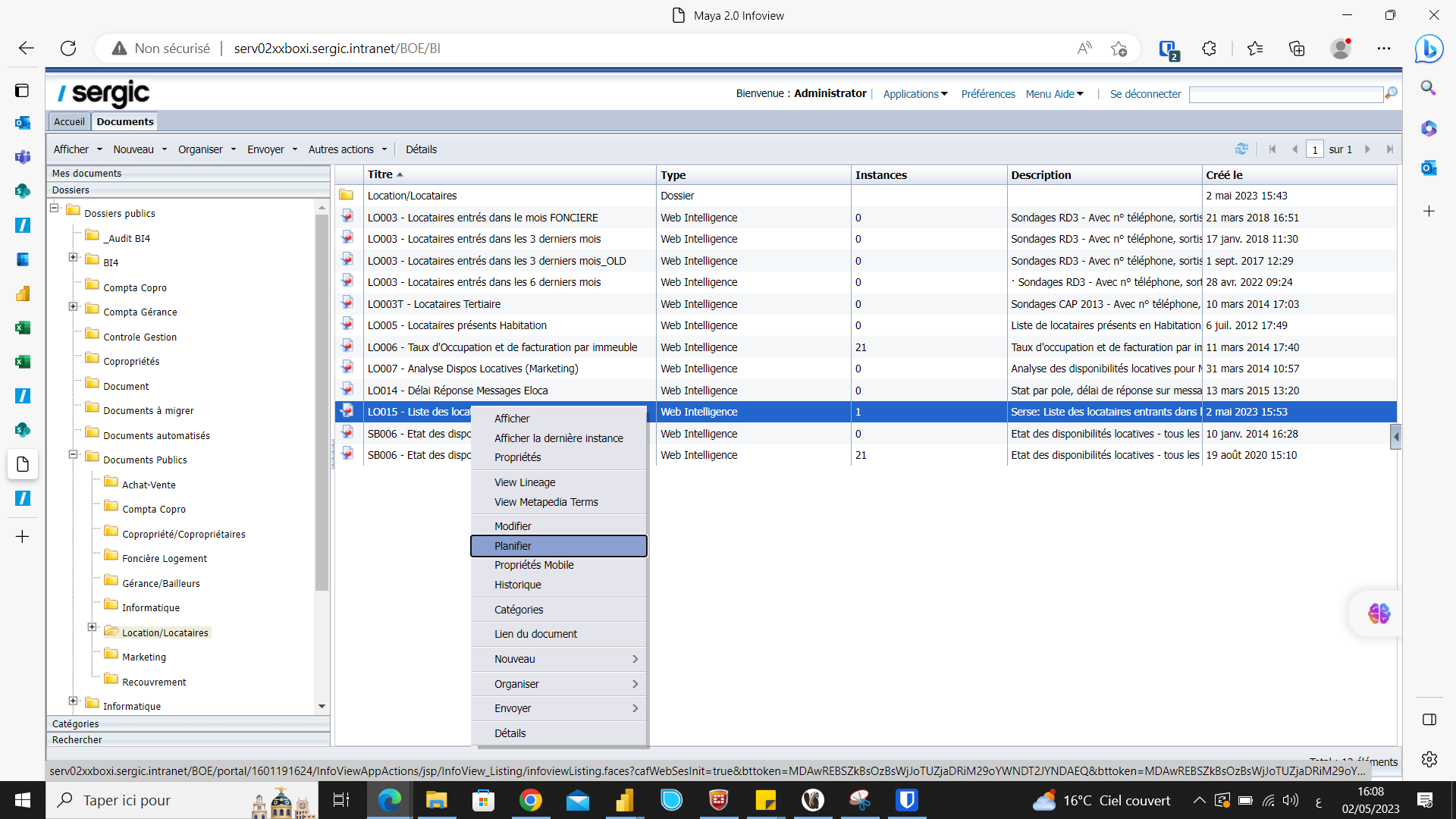Switch to the Accueil tab
This screenshot has height=819, width=1456.
tap(69, 121)
